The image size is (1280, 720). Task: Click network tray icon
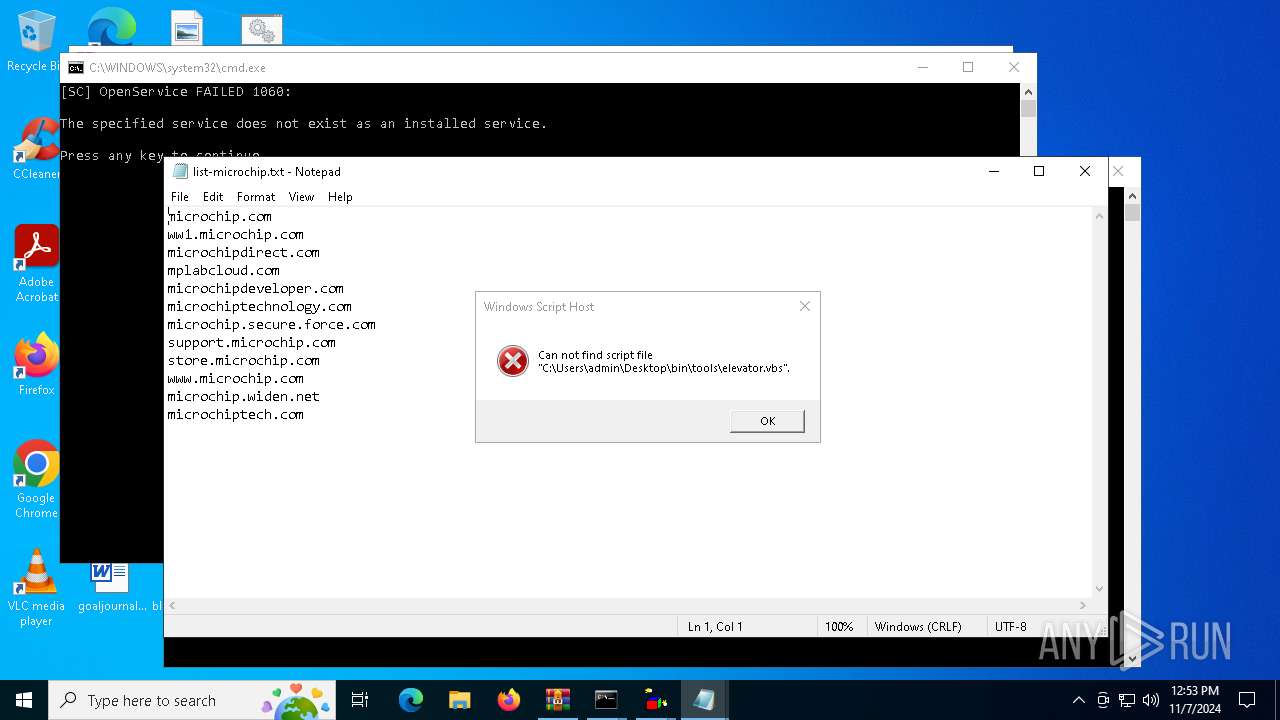pyautogui.click(x=1127, y=700)
